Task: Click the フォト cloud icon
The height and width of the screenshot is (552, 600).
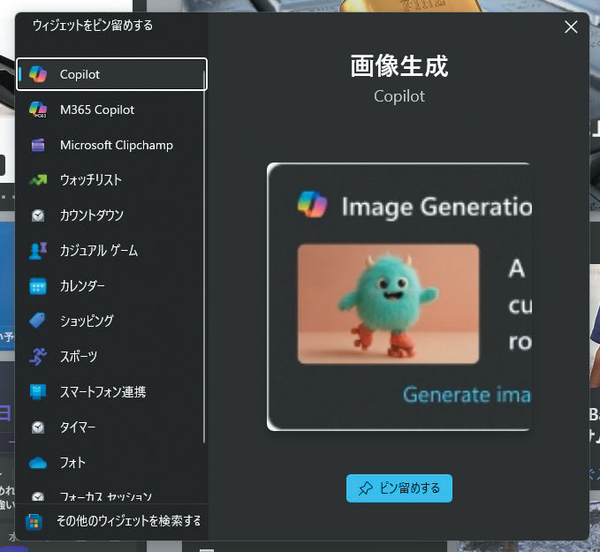Action: pos(38,463)
